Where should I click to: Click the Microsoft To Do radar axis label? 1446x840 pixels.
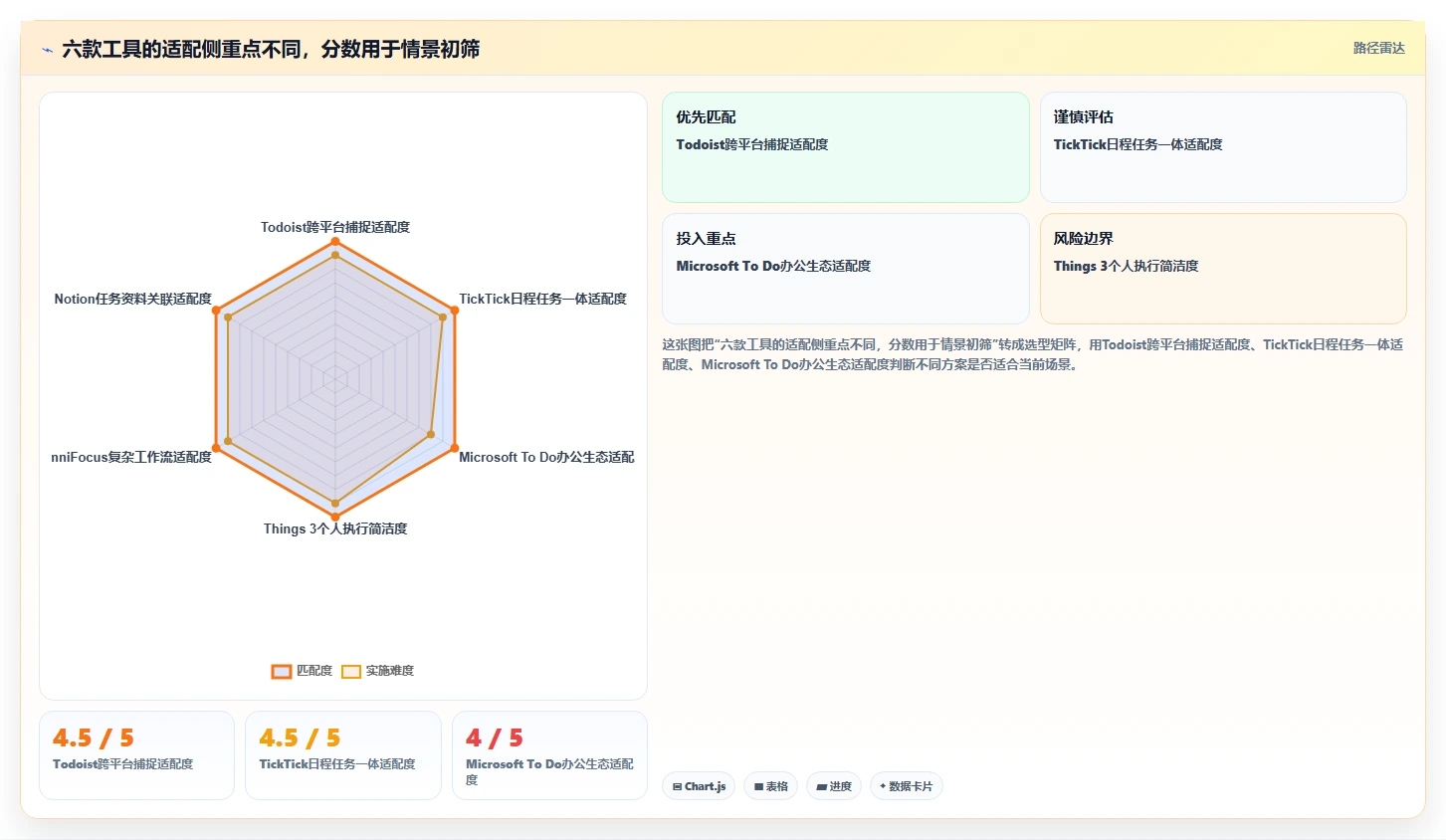pos(546,457)
